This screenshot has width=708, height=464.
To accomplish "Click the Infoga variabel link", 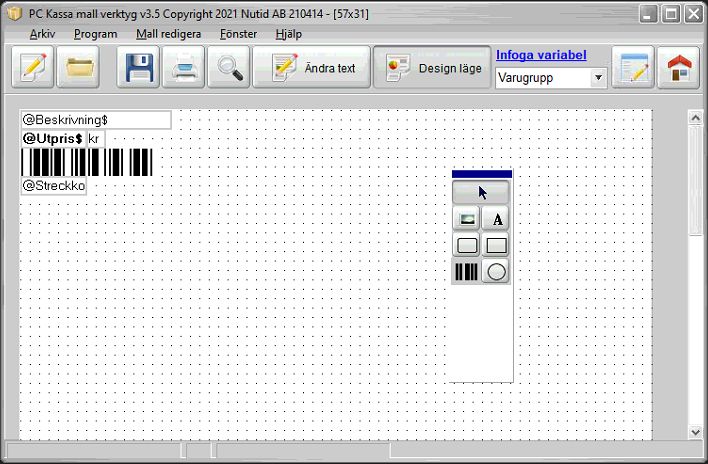I will tap(541, 55).
